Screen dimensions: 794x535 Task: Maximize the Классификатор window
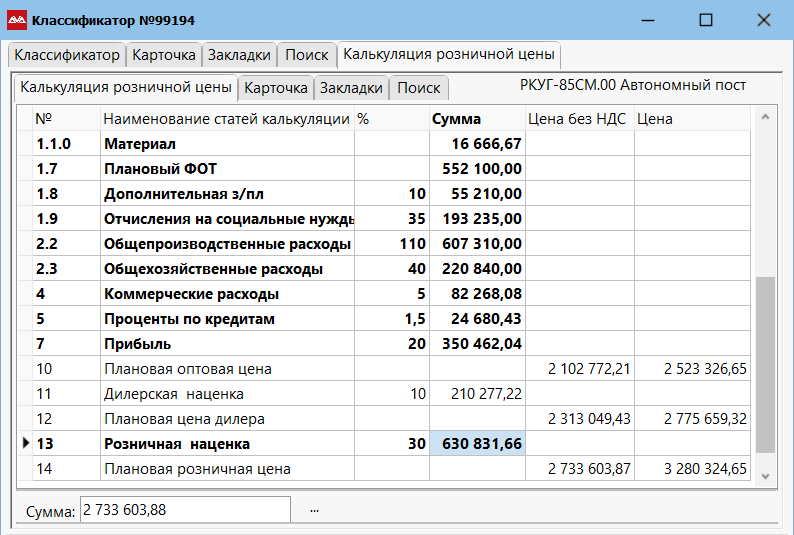pyautogui.click(x=706, y=20)
